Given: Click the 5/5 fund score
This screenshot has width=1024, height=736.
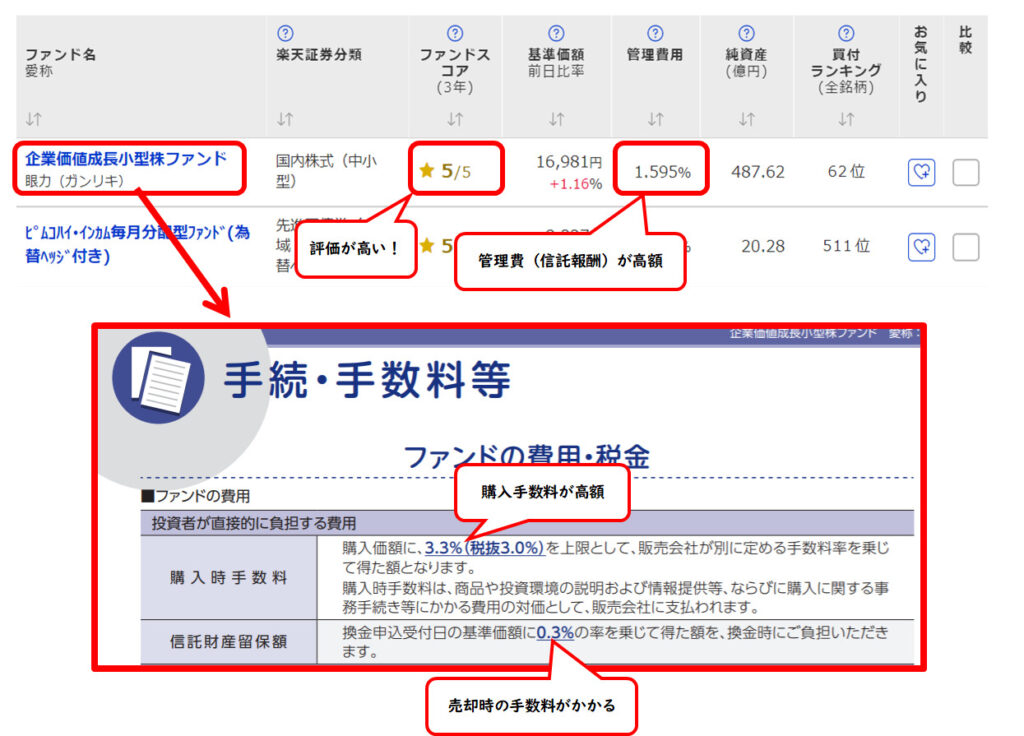Looking at the screenshot, I should click(446, 171).
